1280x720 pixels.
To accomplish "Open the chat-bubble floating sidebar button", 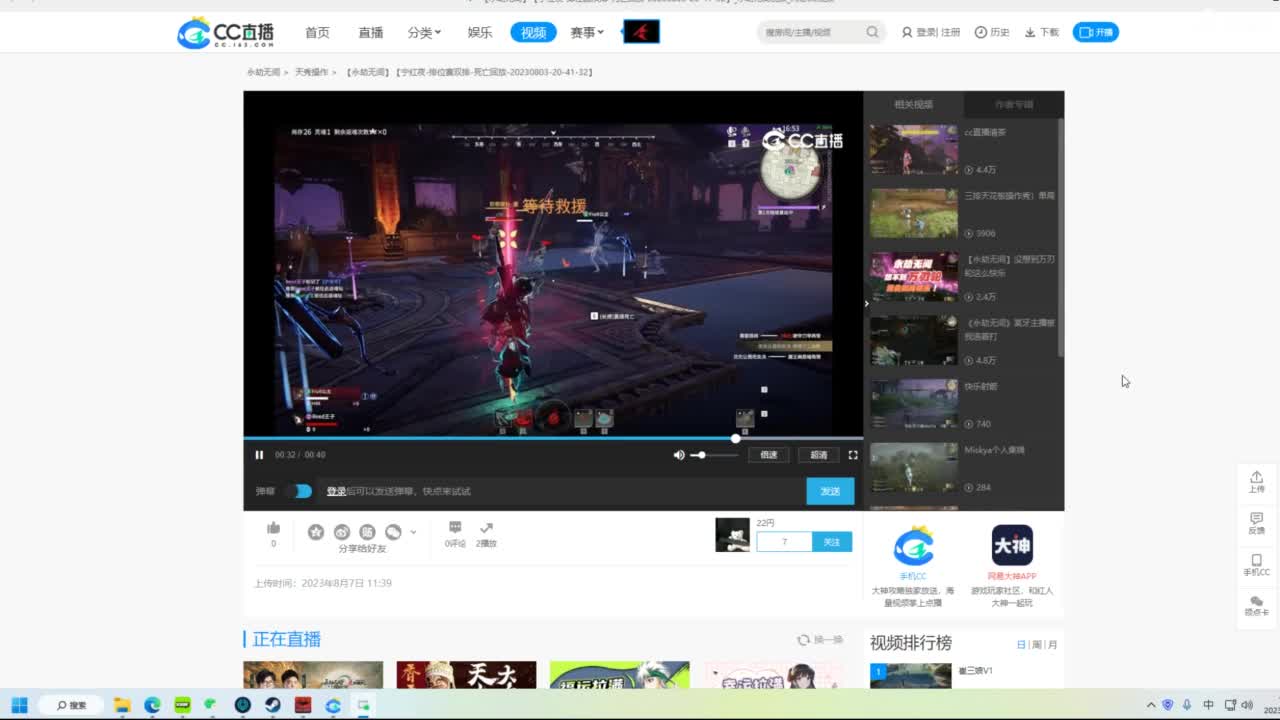I will pos(1256,606).
